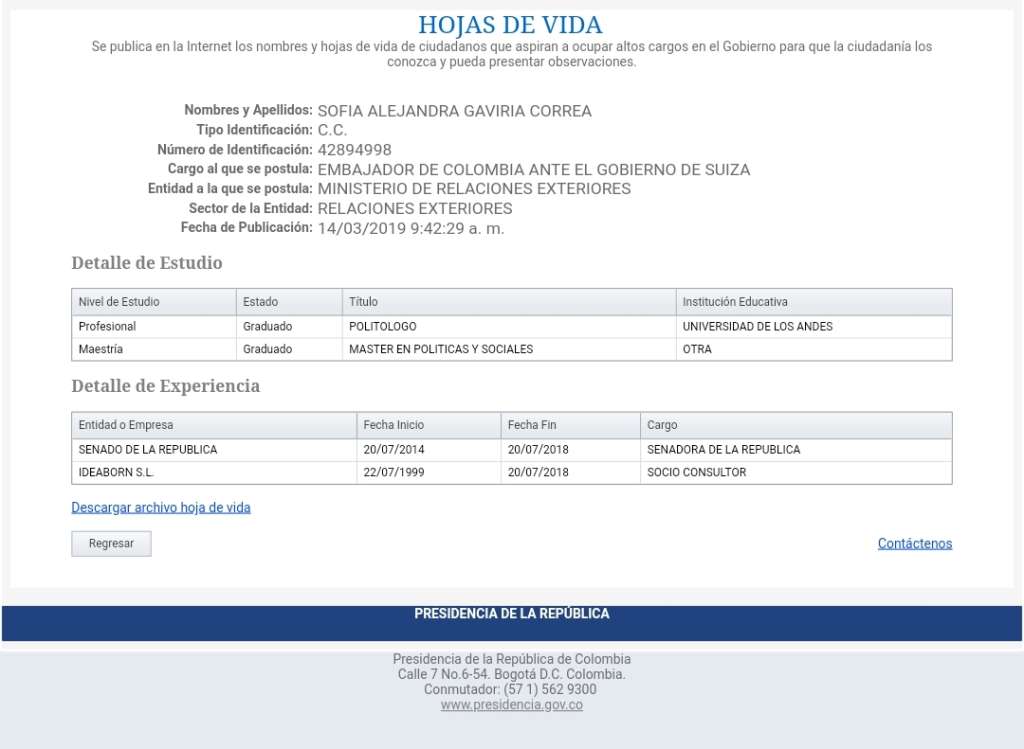This screenshot has width=1024, height=749.
Task: Click the Detalle de Experiencia heading
Action: coord(165,386)
